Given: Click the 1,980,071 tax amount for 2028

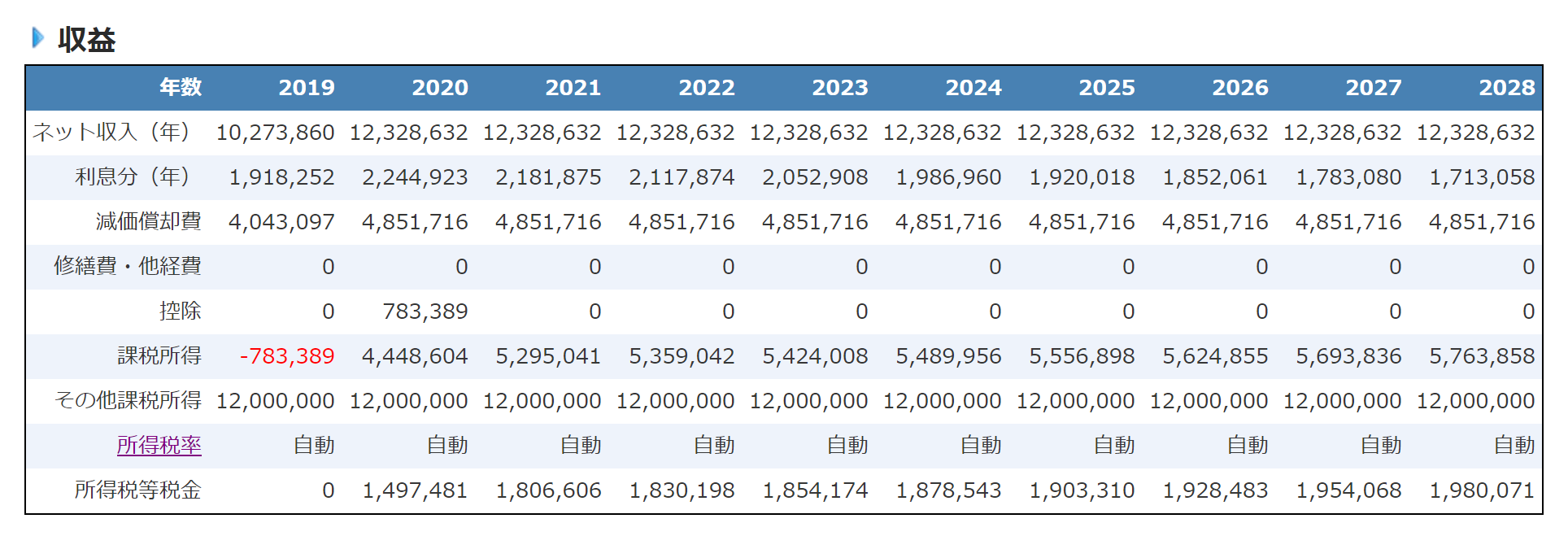Looking at the screenshot, I should 1482,490.
